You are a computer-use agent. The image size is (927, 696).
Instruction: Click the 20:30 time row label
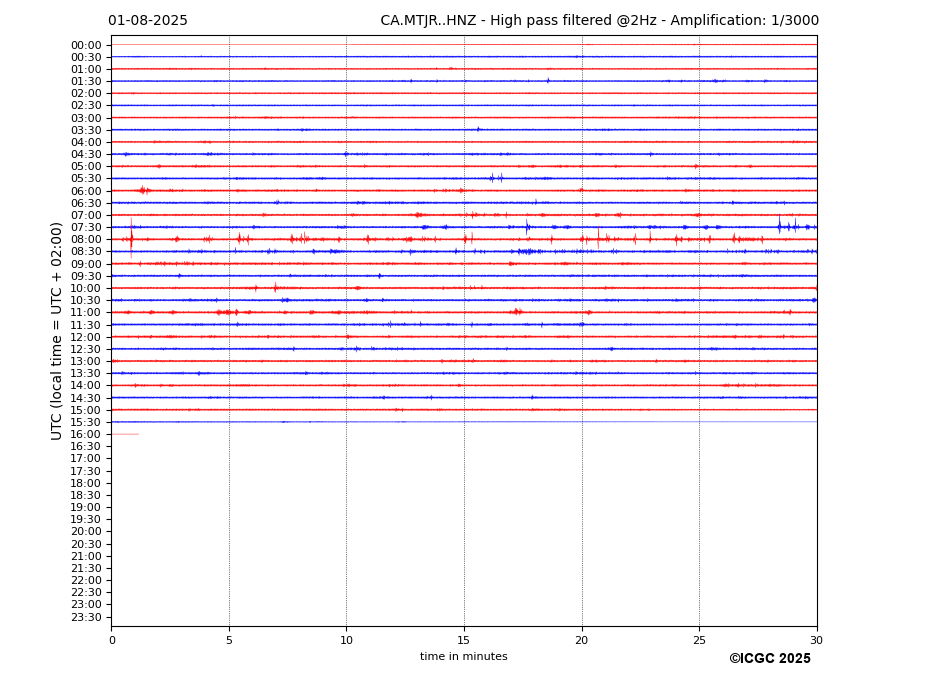tap(86, 544)
